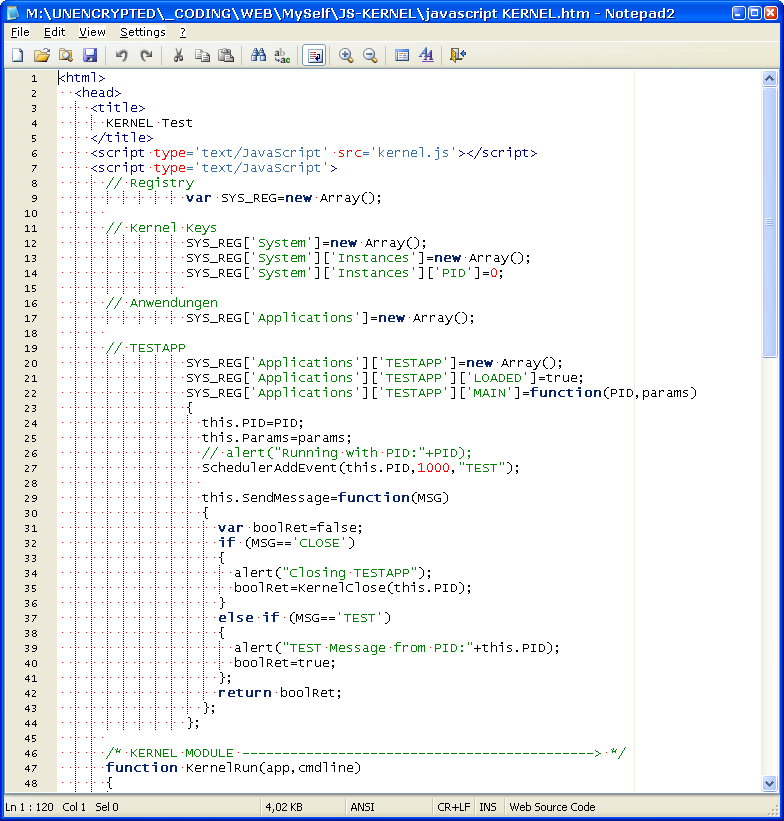Click the 'CR+LF' line ending status
The width and height of the screenshot is (784, 821).
454,807
